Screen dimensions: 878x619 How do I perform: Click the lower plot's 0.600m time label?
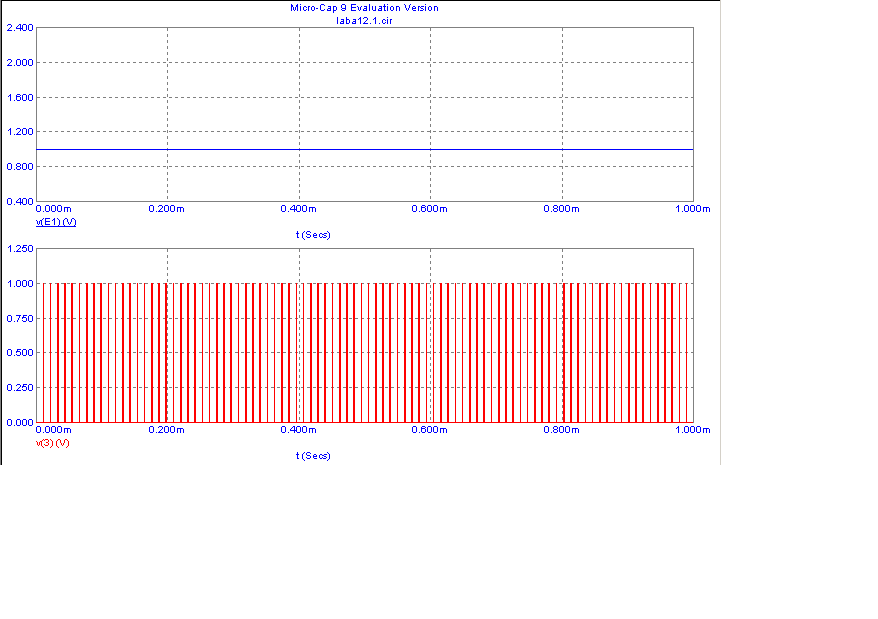point(429,430)
